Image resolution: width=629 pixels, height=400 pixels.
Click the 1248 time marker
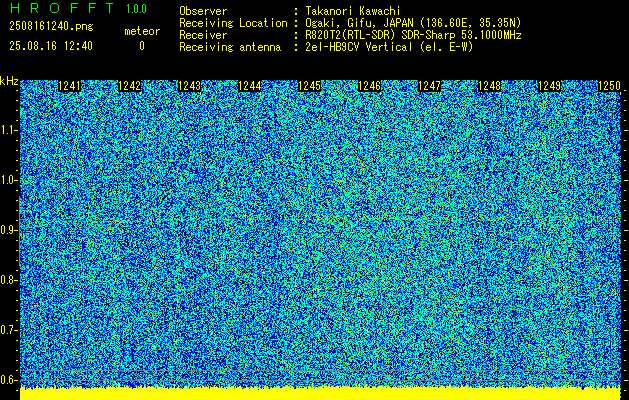(490, 86)
